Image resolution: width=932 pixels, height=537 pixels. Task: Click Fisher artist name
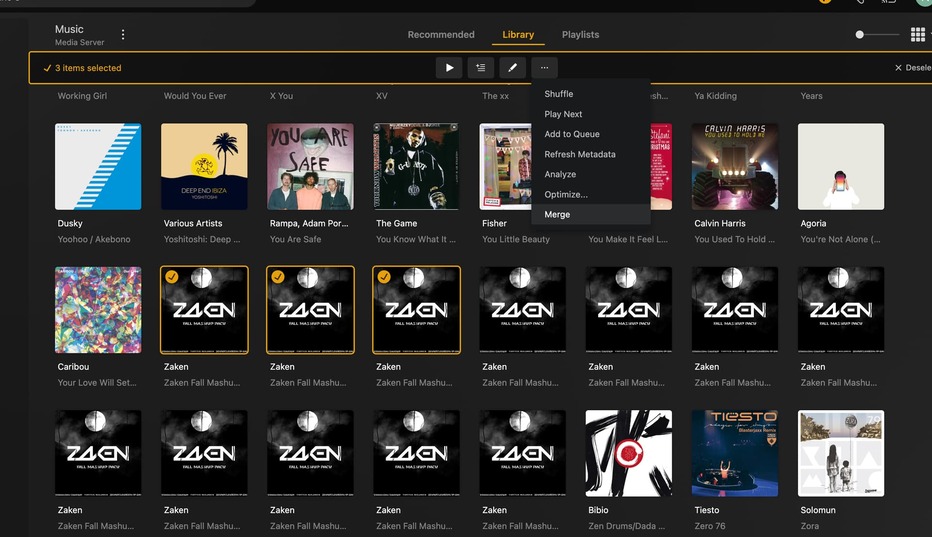pos(494,224)
